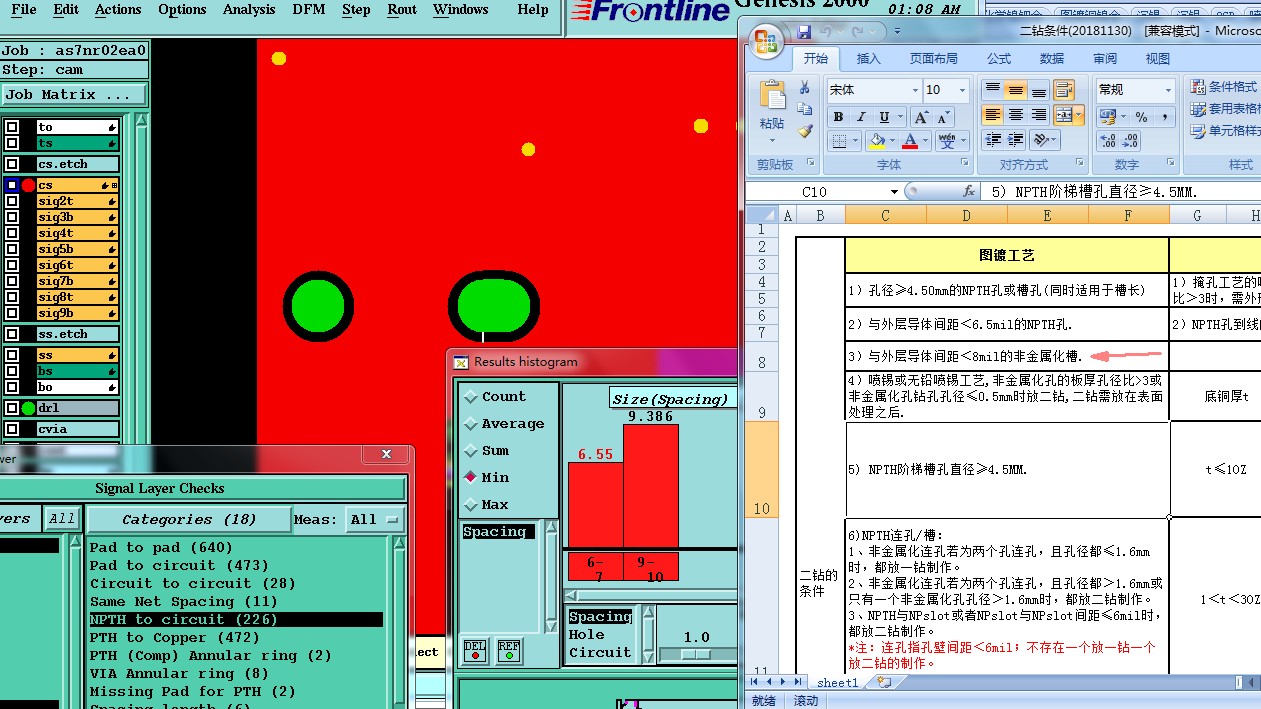Select the Sum radio option
The height and width of the screenshot is (709, 1261).
coord(470,450)
